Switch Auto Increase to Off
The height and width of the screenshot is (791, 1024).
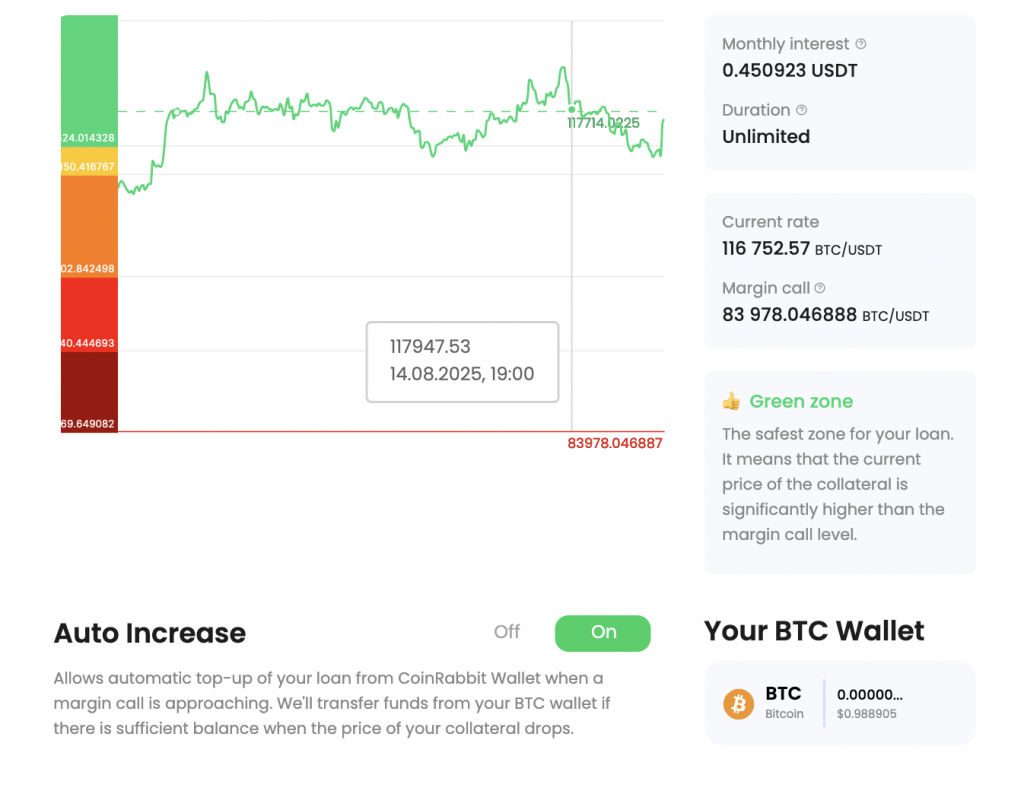coord(507,632)
